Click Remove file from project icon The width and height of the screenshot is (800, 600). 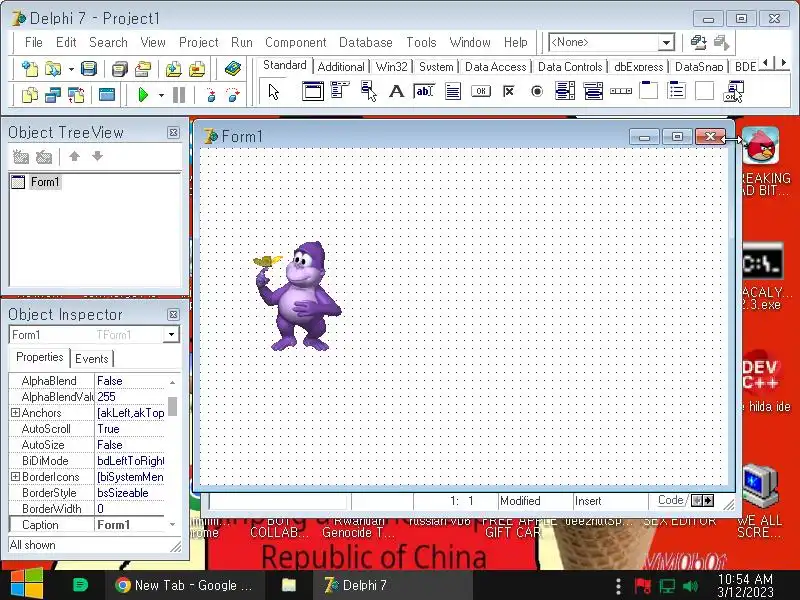coord(197,68)
